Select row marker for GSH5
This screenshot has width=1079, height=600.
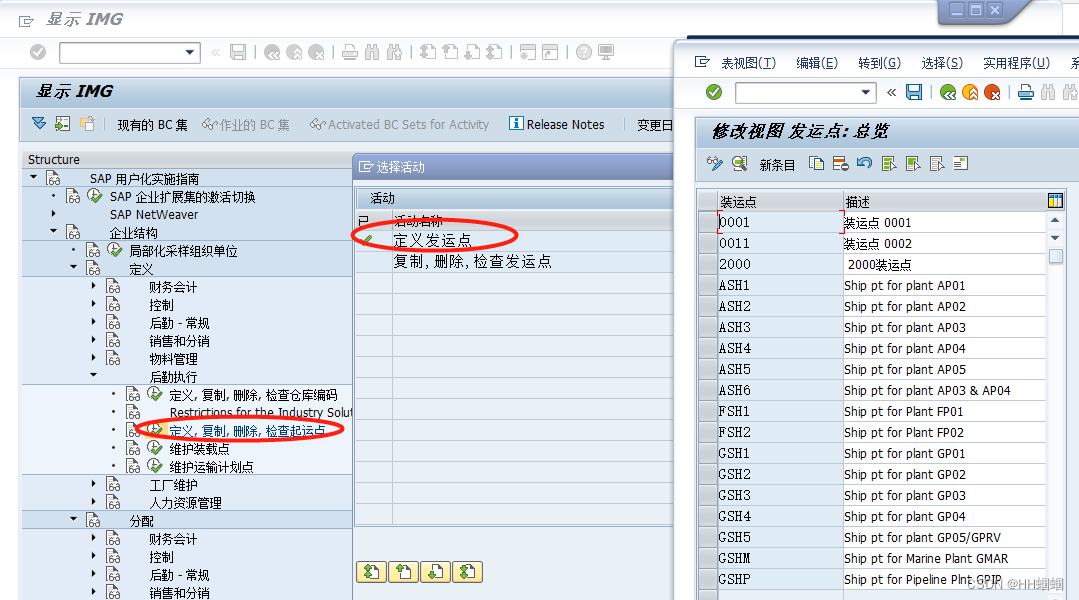pos(707,537)
